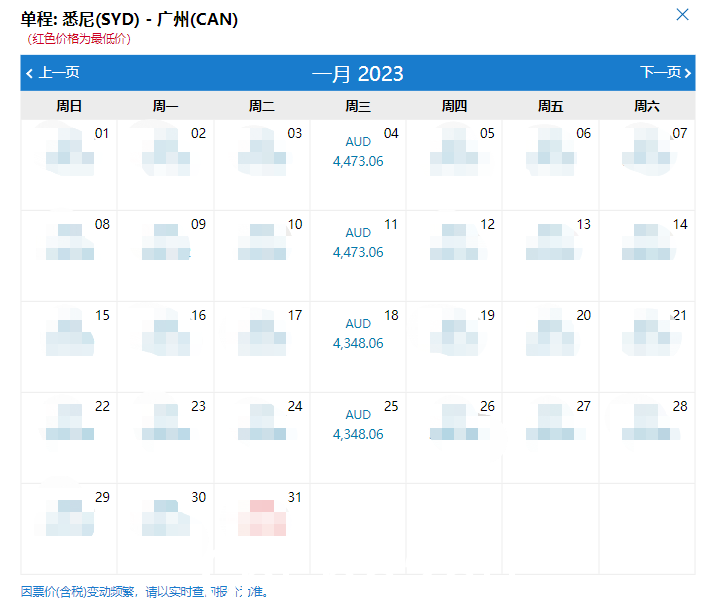Click the day 27 cell

point(550,438)
